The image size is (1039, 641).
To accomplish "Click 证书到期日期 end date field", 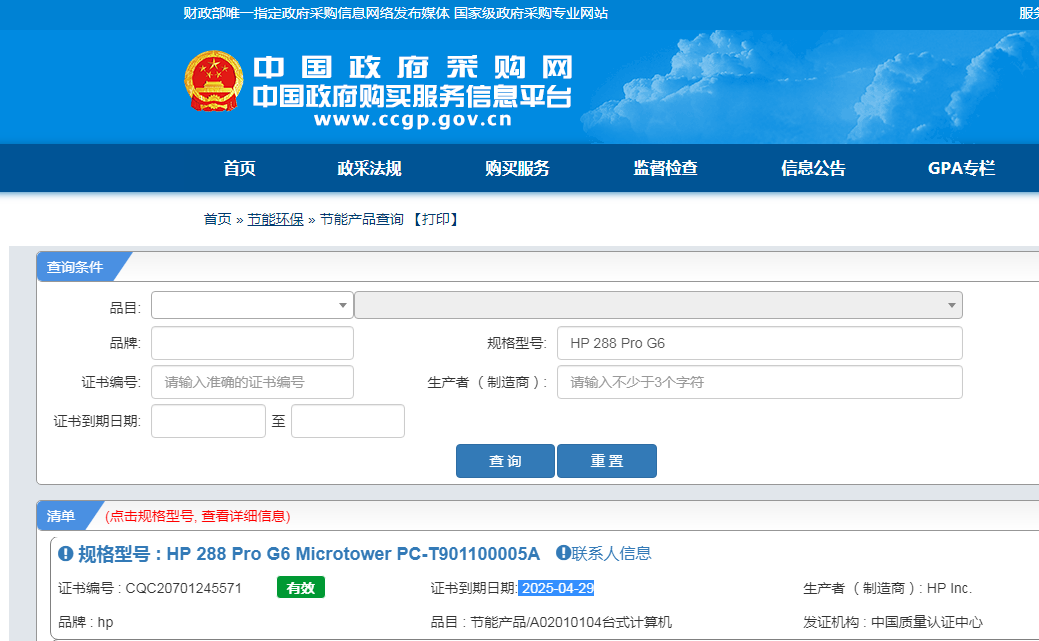I will [348, 421].
